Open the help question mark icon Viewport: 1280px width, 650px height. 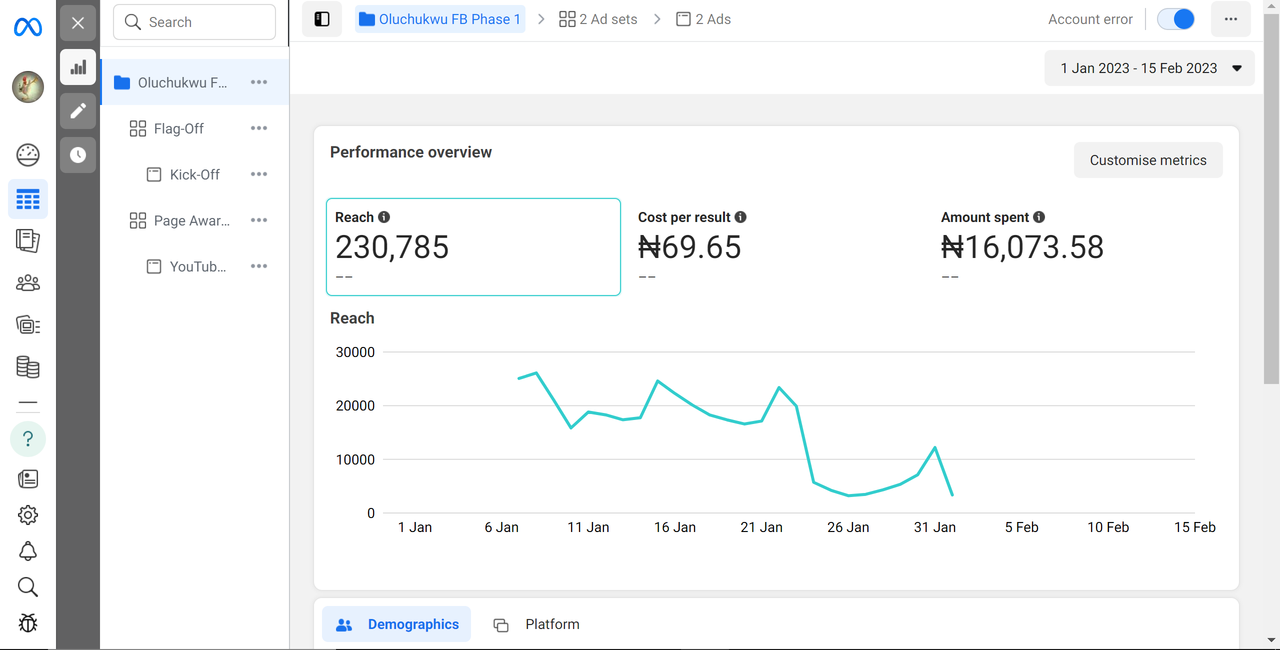pyautogui.click(x=28, y=439)
